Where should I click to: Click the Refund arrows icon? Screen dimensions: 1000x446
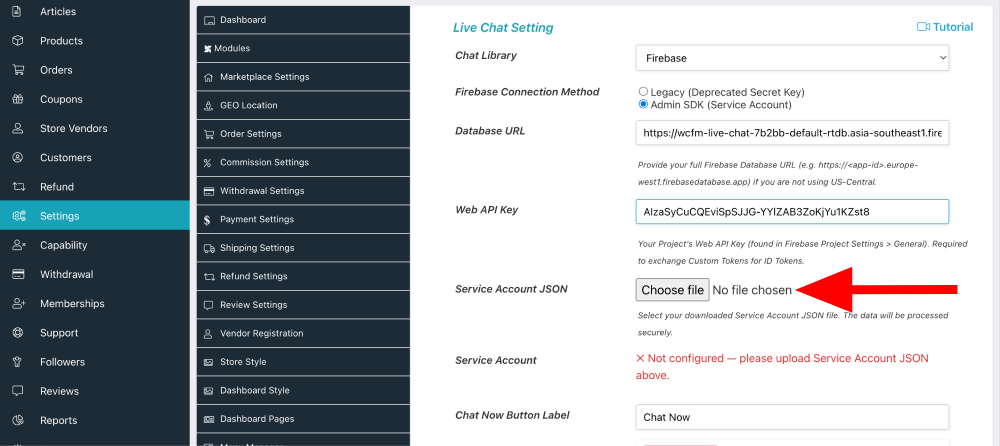pyautogui.click(x=18, y=187)
